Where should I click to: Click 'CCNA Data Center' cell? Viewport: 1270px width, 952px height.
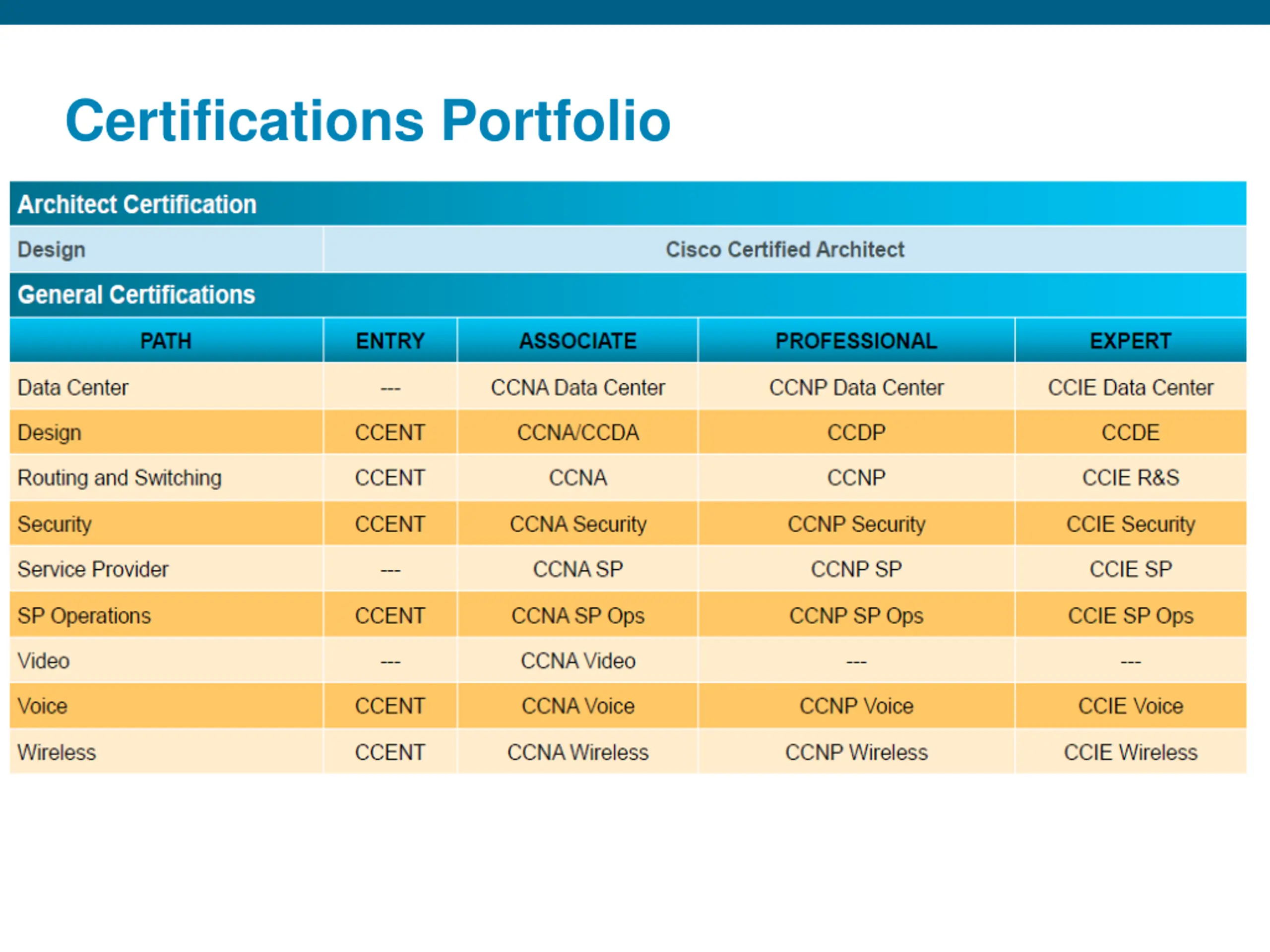577,387
